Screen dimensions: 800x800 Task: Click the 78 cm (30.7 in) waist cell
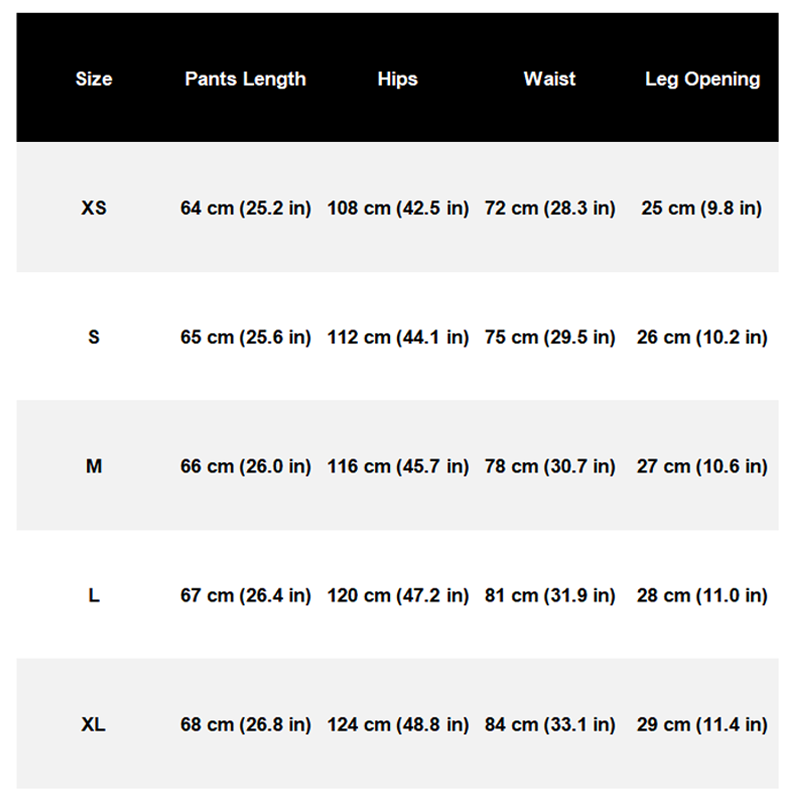(x=550, y=466)
